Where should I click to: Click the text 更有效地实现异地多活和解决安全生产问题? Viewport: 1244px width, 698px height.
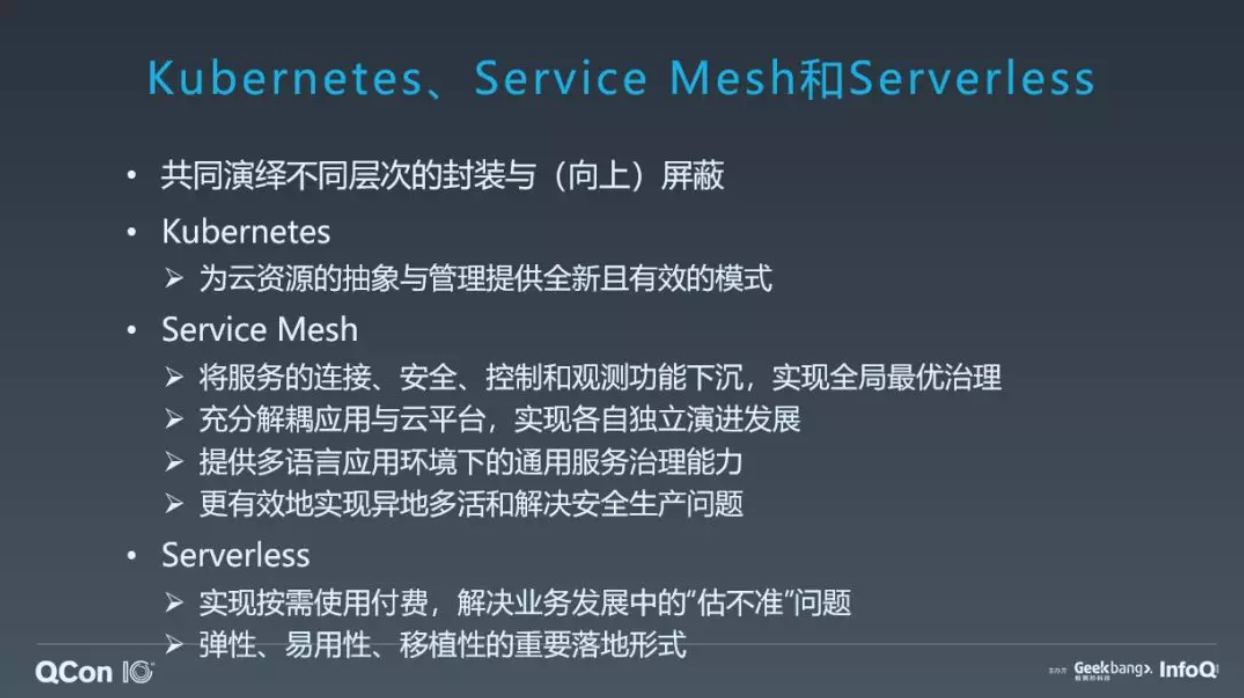472,503
